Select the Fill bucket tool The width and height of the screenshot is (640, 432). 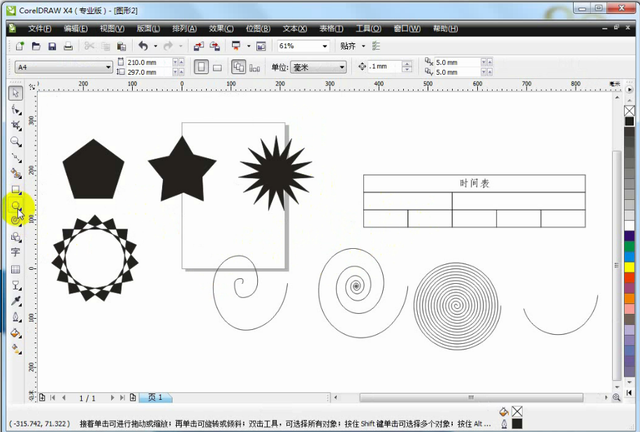pos(16,333)
